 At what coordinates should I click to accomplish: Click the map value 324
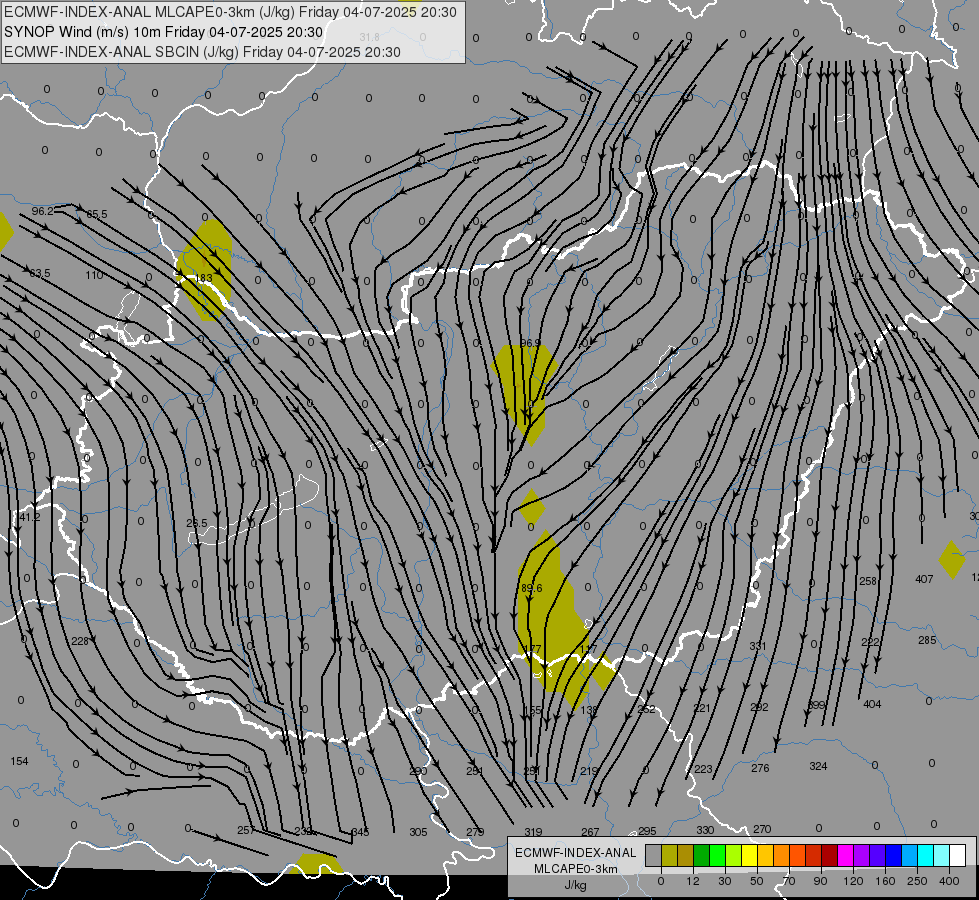point(818,766)
